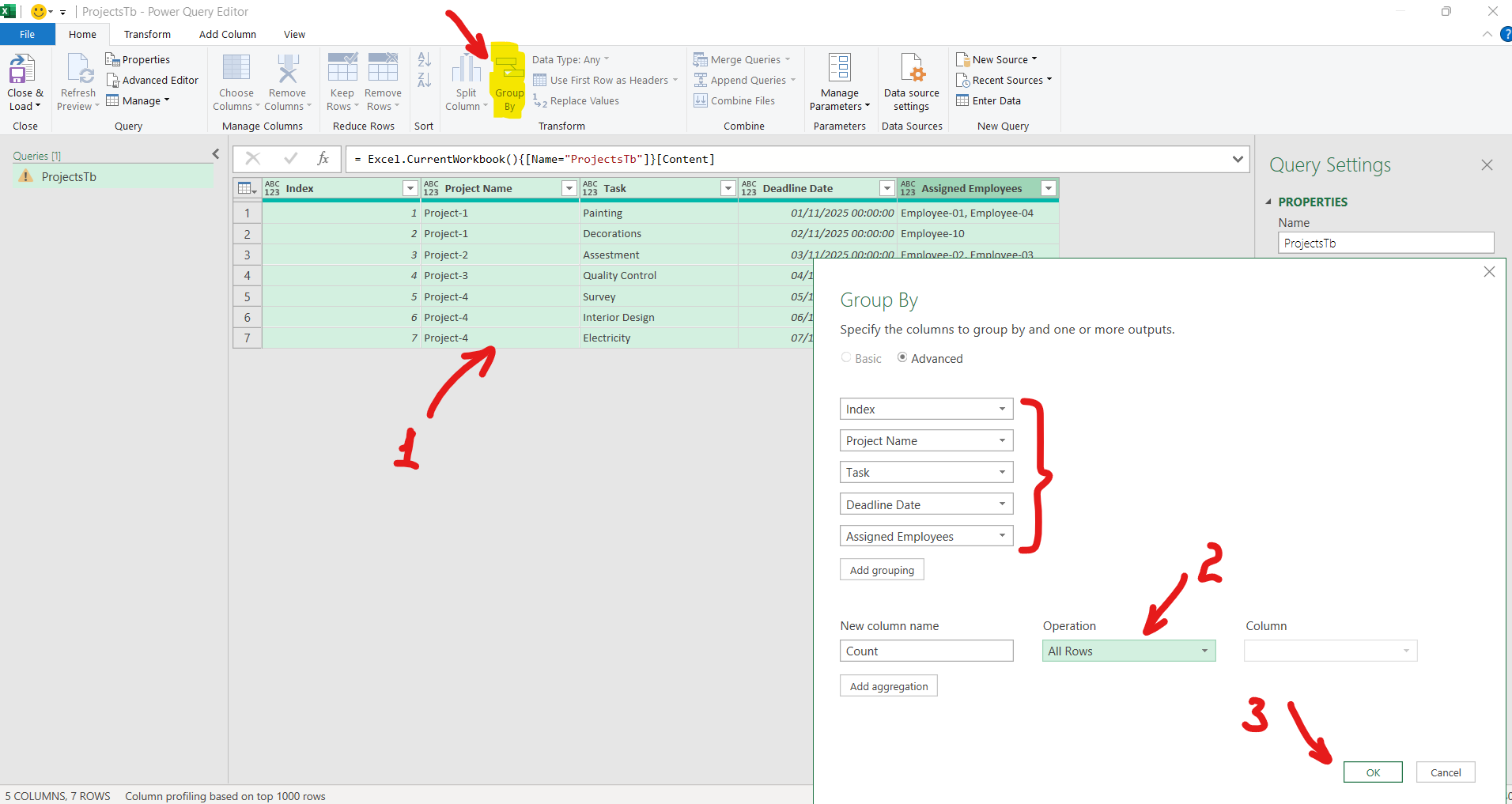Open the Deadline Date grouping dropdown
Viewport: 1512px width, 804px height.
pyautogui.click(x=926, y=504)
